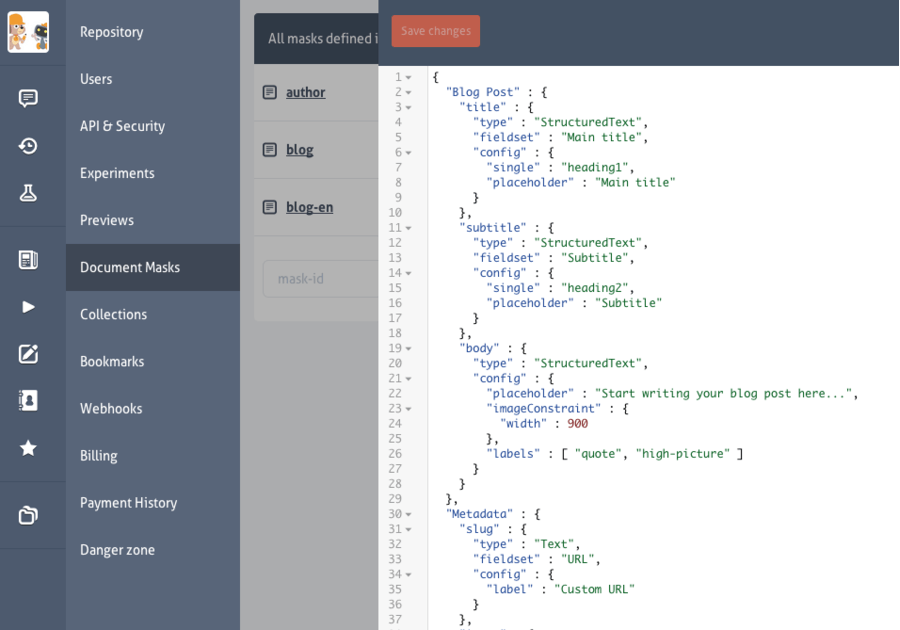Click the copy documents sidebar icon
The height and width of the screenshot is (630, 900).
pos(28,515)
